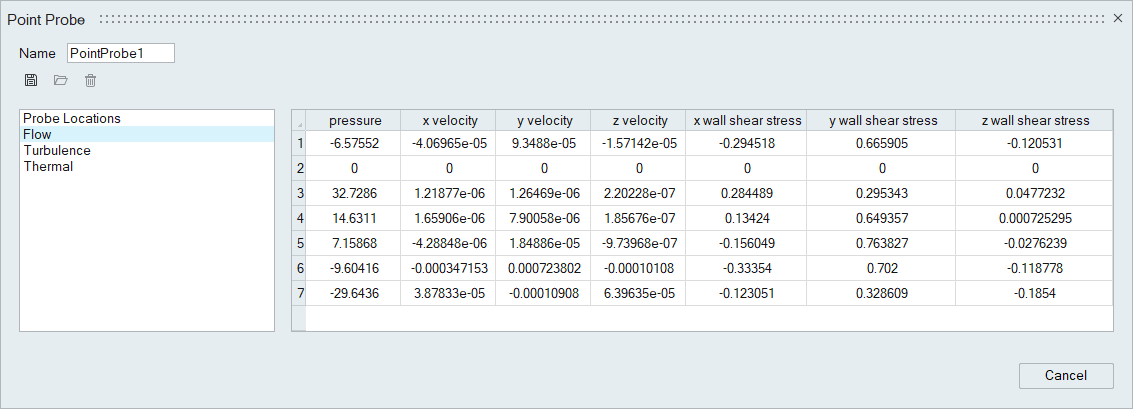Click the delete trash icon

pyautogui.click(x=90, y=80)
